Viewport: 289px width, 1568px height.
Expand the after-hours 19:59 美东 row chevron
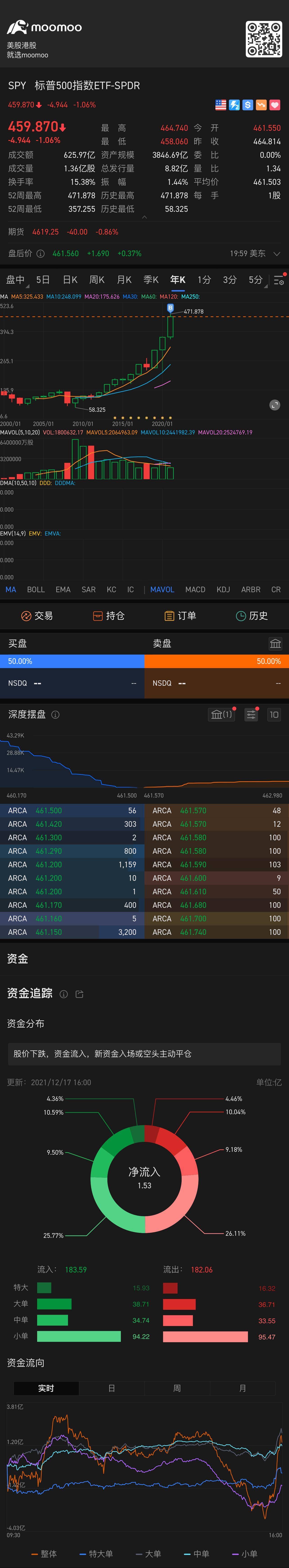(277, 254)
